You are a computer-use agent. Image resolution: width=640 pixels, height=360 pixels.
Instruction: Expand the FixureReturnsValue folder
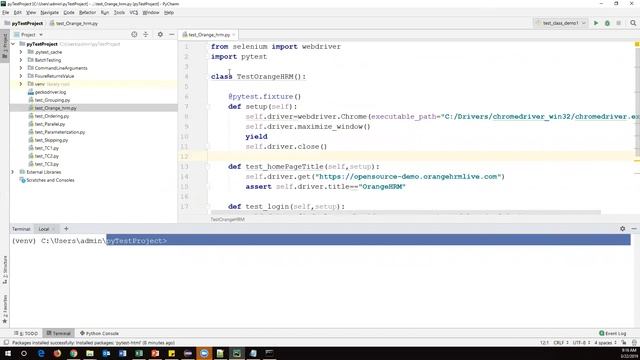(x=21, y=76)
